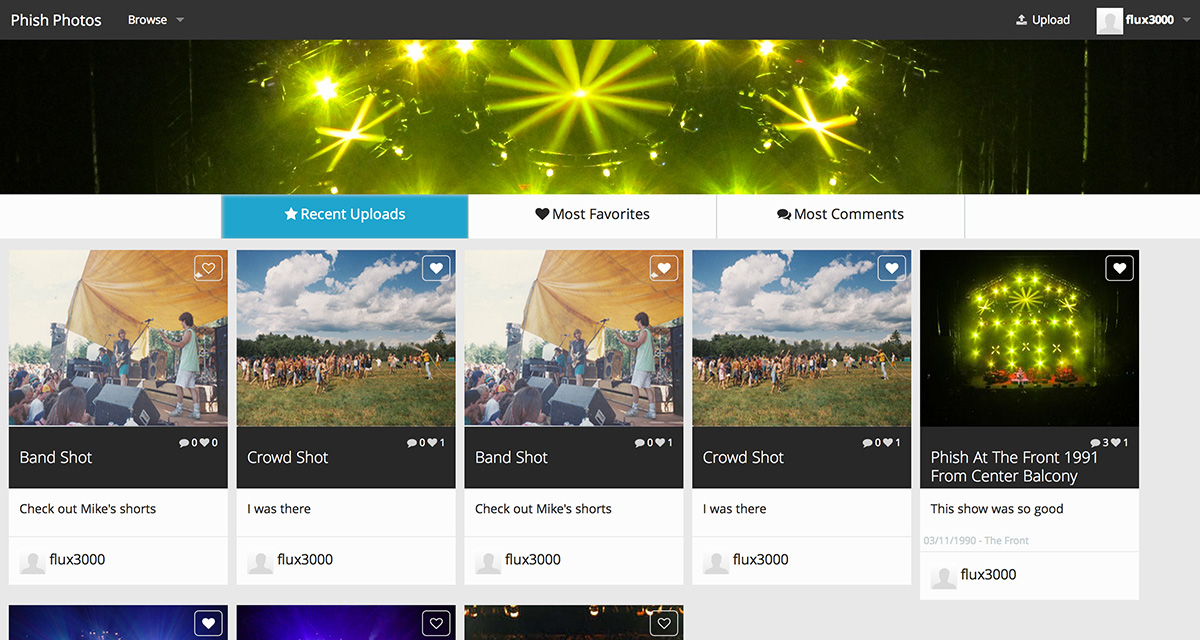Click uploader avatar on Band Shot with 1 favorite

point(488,560)
